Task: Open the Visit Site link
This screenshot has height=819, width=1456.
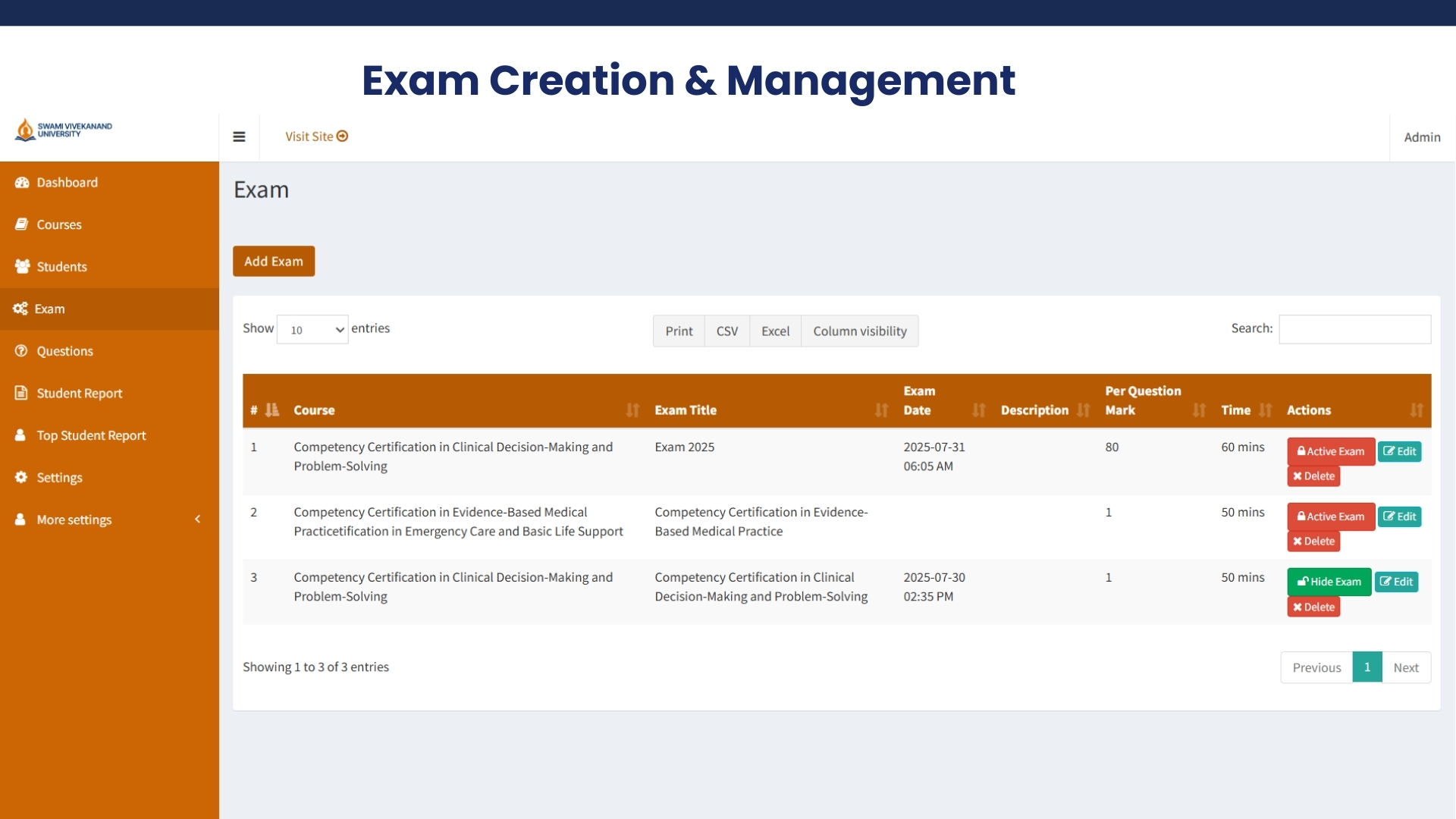Action: 315,136
